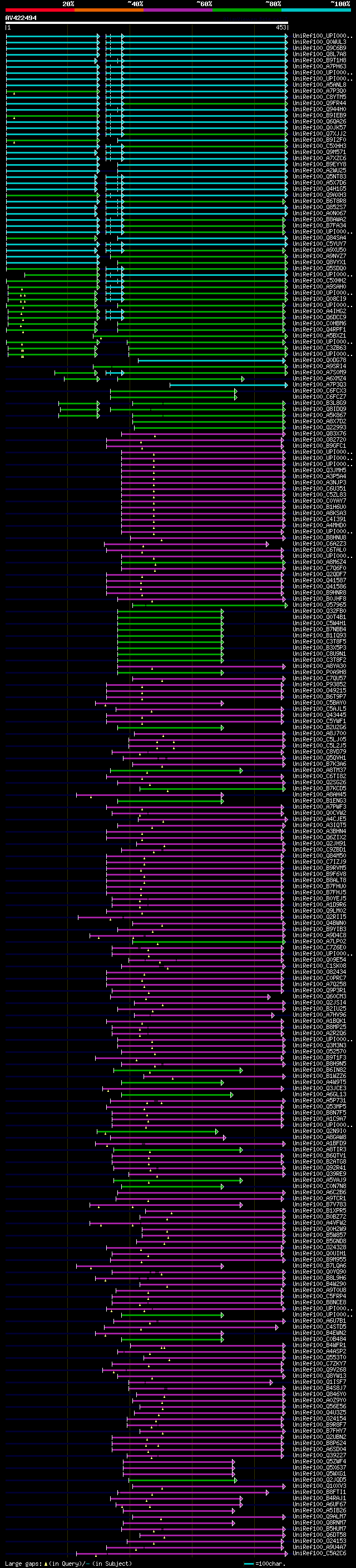Open hit UniRef100_A7PH63
The image size is (356, 1568).
[x=319, y=66]
